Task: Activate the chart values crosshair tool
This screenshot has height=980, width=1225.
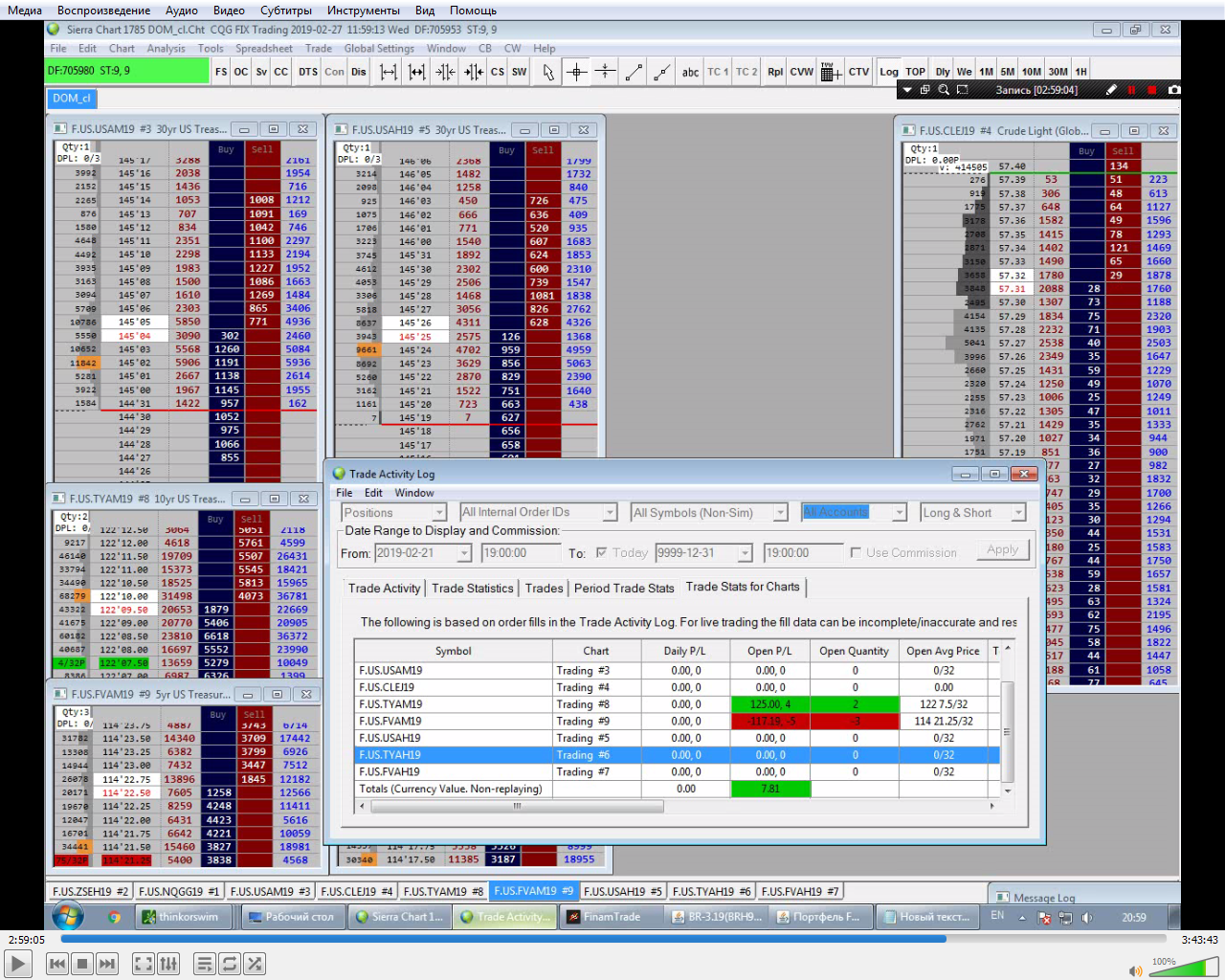Action: coord(576,72)
